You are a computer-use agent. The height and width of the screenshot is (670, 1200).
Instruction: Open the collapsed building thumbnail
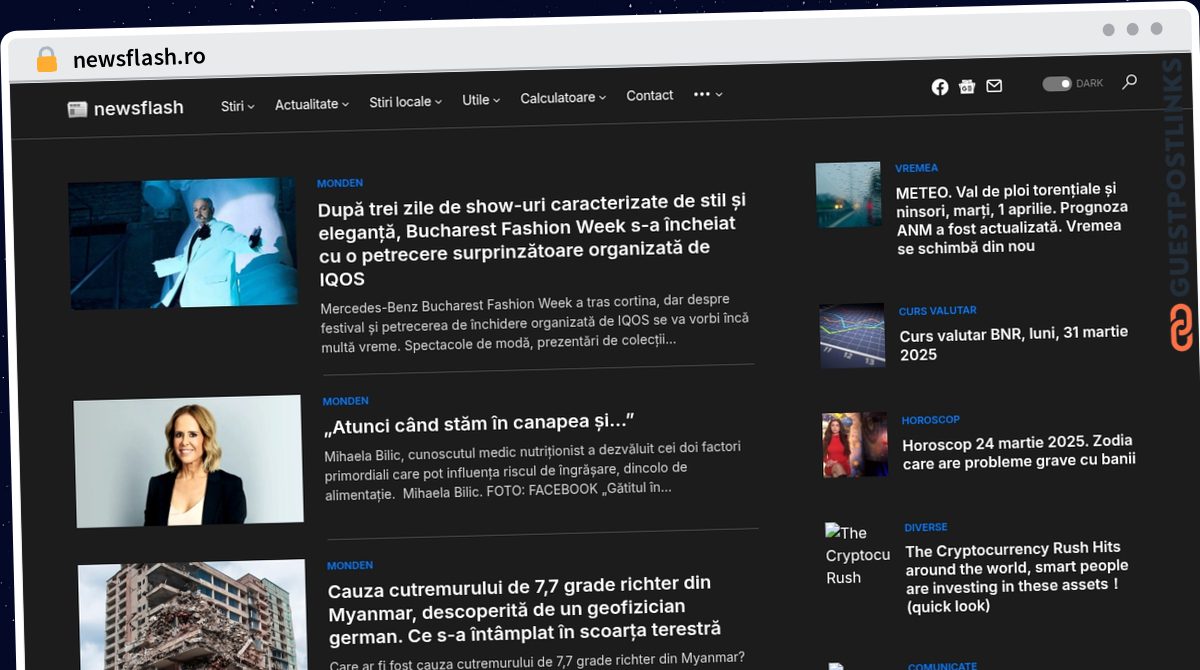click(193, 615)
